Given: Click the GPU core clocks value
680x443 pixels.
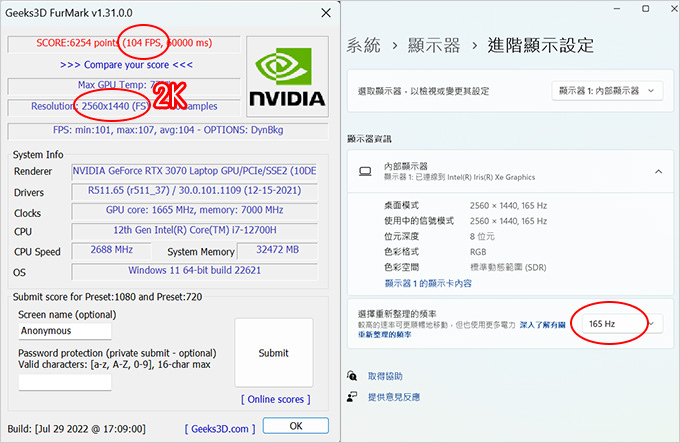Looking at the screenshot, I should click(194, 210).
